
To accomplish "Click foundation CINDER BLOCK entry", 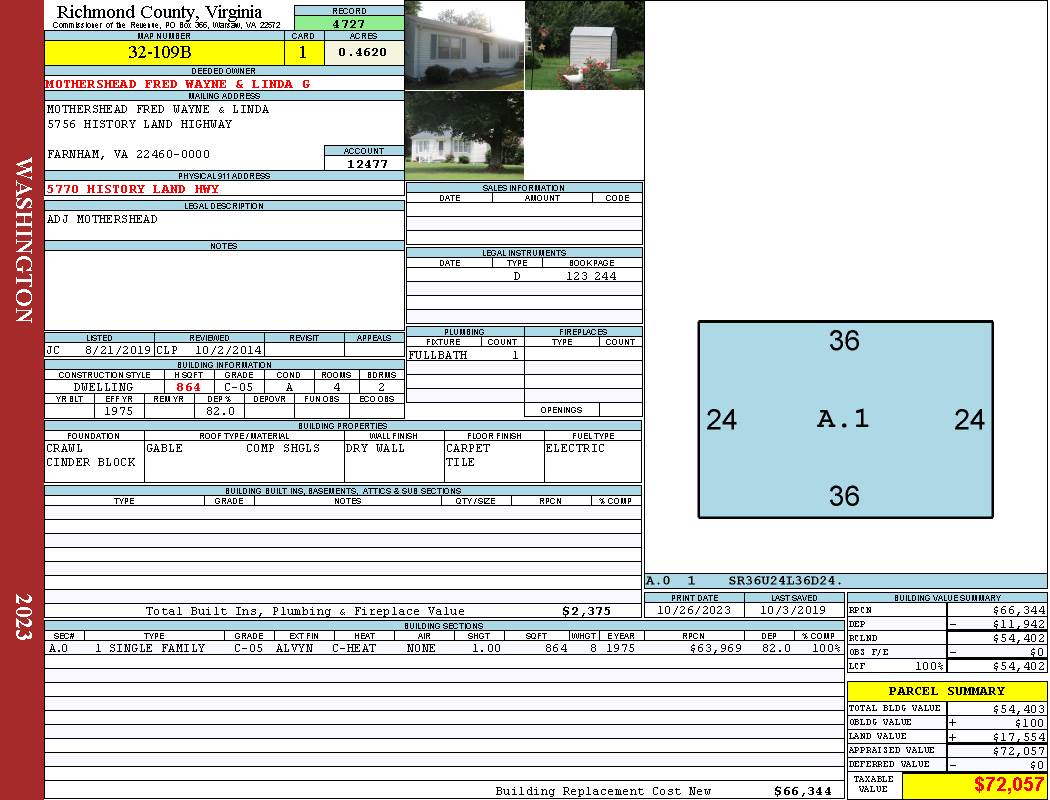I will pos(91,462).
